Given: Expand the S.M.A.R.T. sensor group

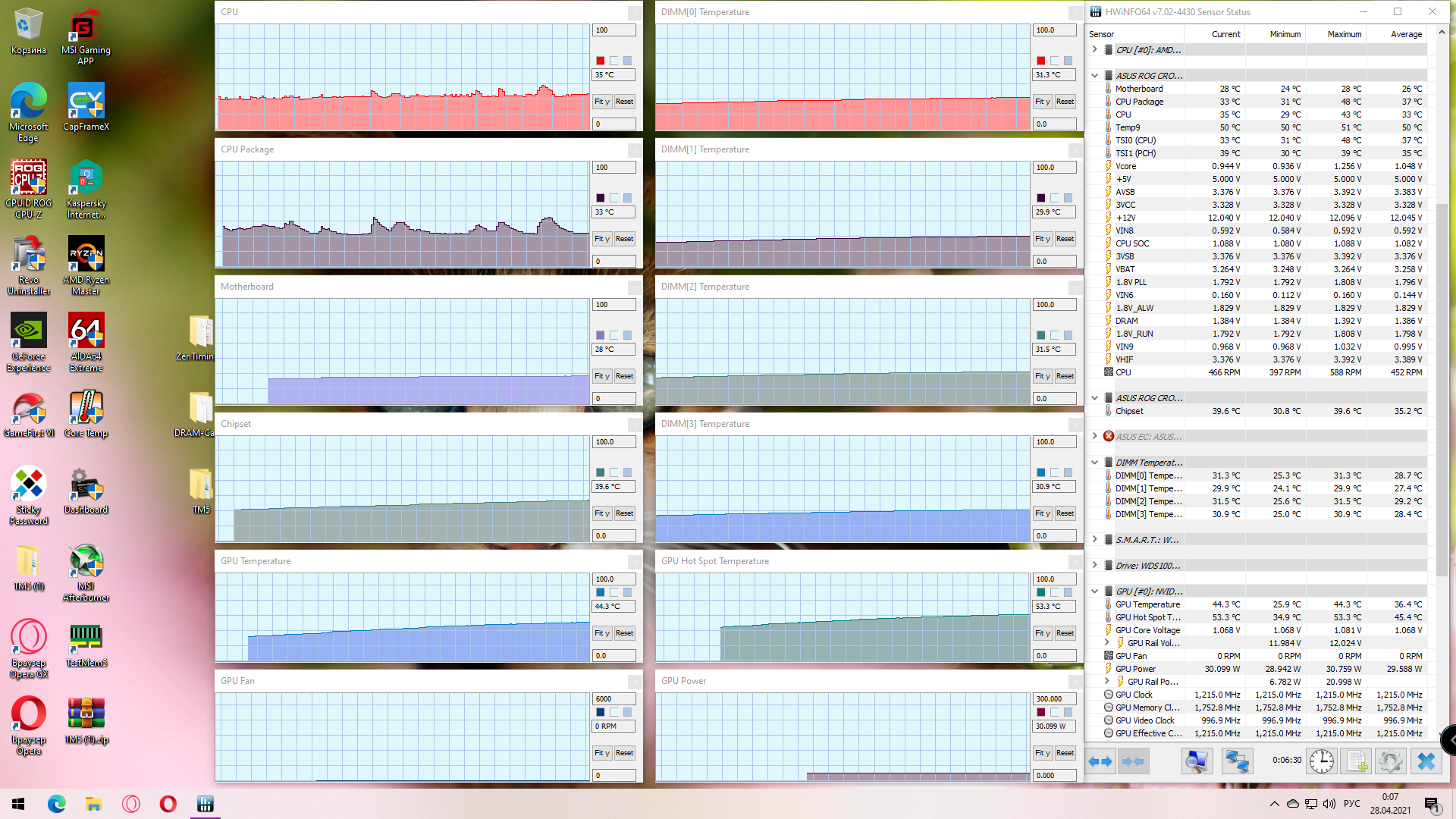Looking at the screenshot, I should [x=1094, y=540].
